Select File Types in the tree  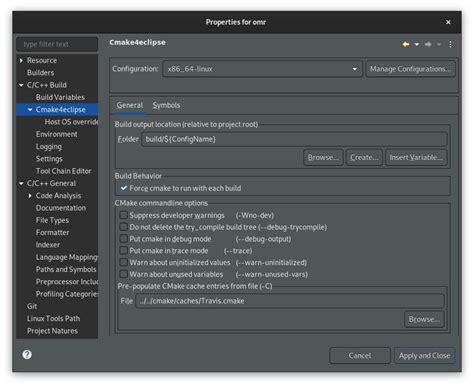pos(52,220)
